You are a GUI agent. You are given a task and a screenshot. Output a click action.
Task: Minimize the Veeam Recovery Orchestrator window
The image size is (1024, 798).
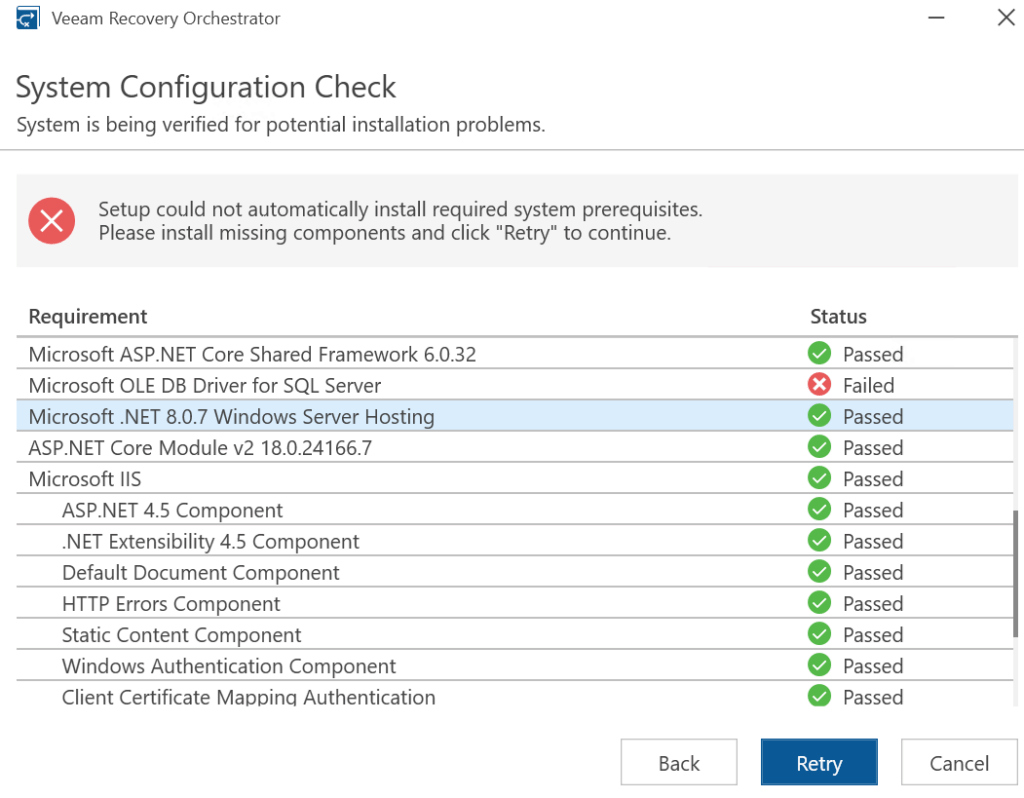coord(936,18)
